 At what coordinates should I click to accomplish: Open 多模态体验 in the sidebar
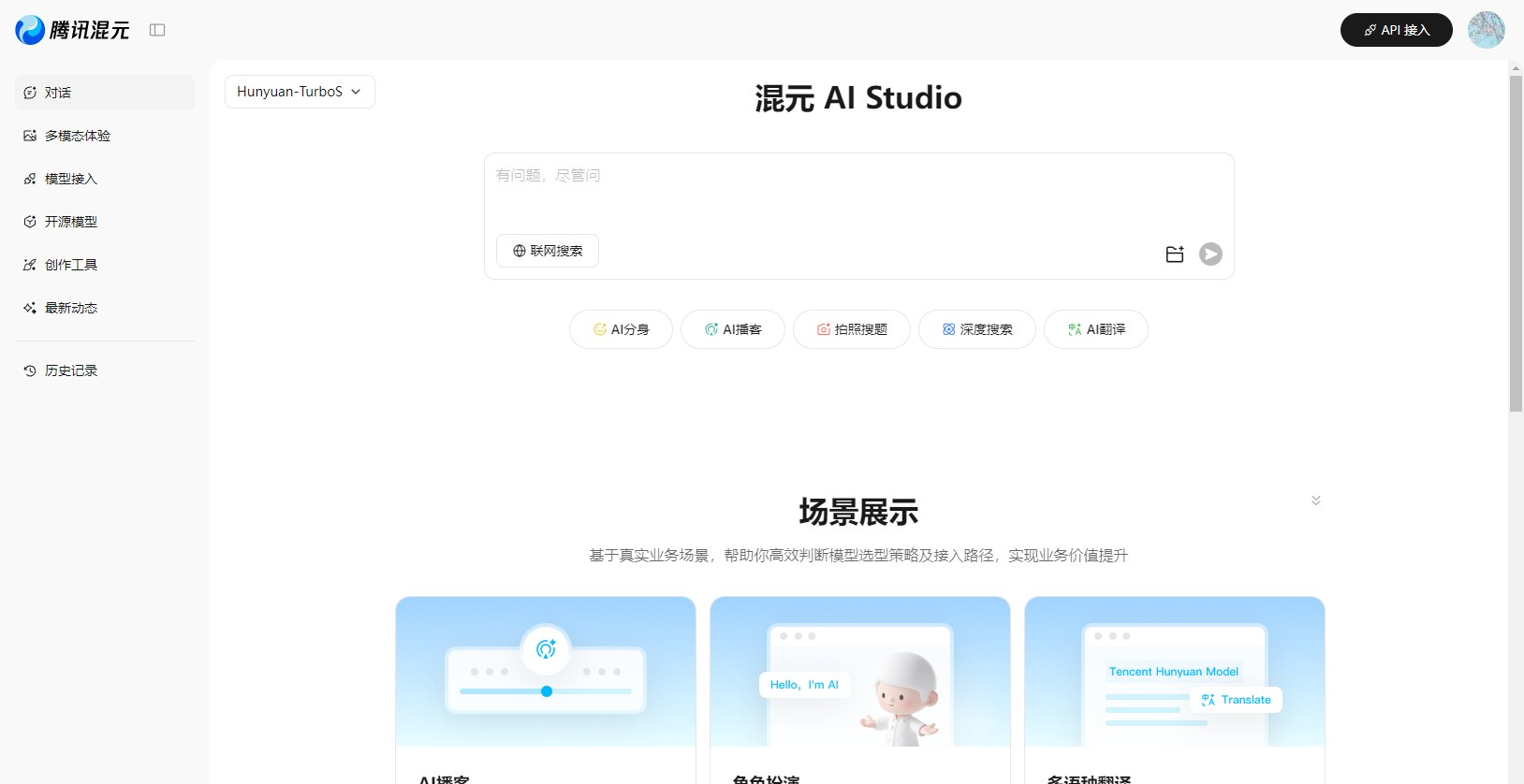(105, 136)
